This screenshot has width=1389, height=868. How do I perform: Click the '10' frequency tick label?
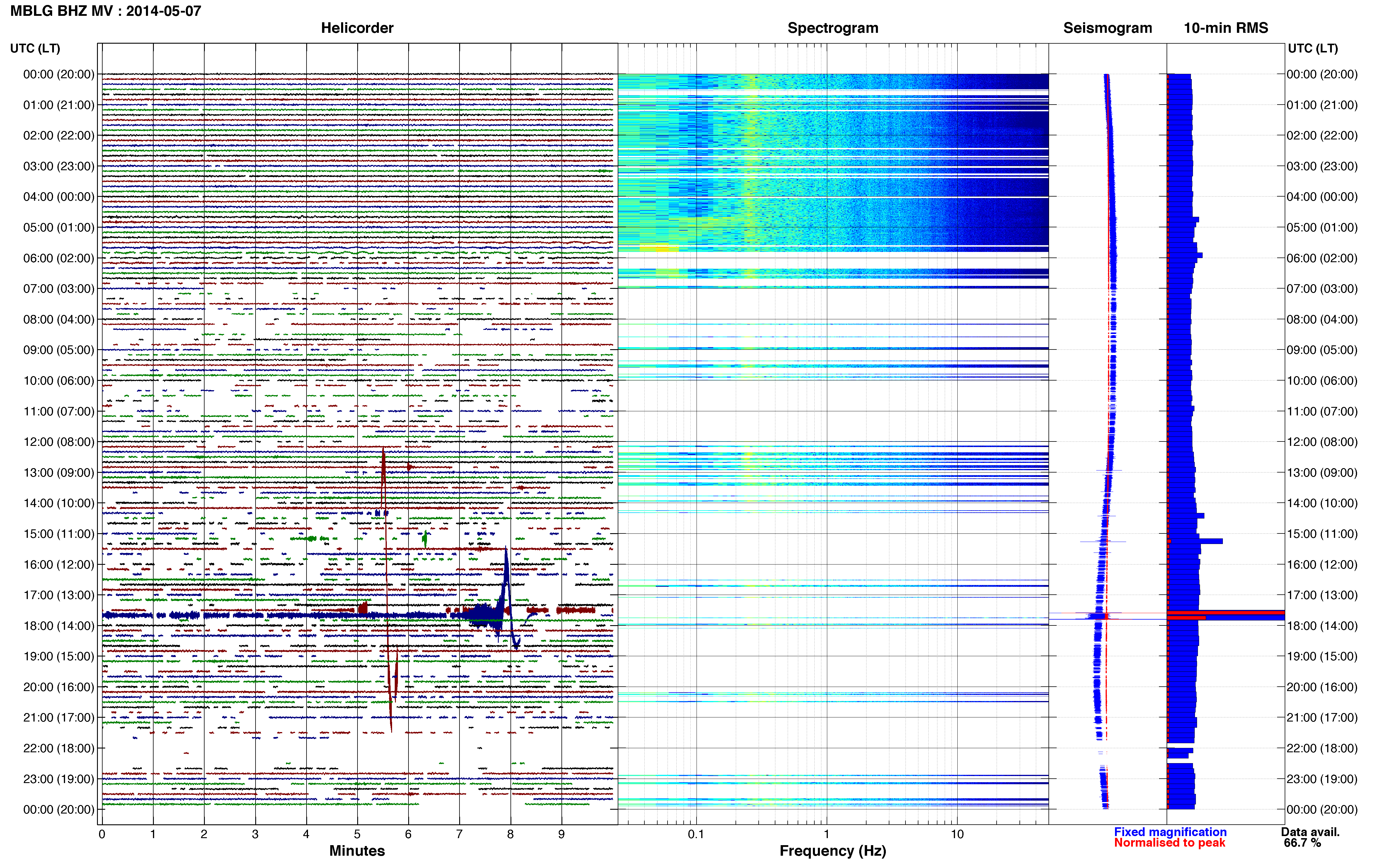(x=957, y=834)
